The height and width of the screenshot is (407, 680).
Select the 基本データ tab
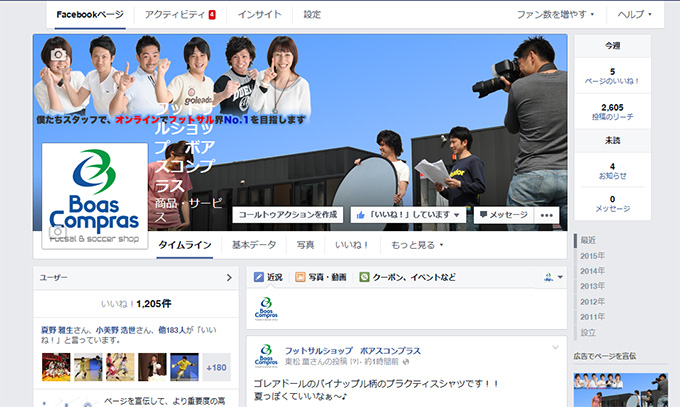click(x=254, y=245)
